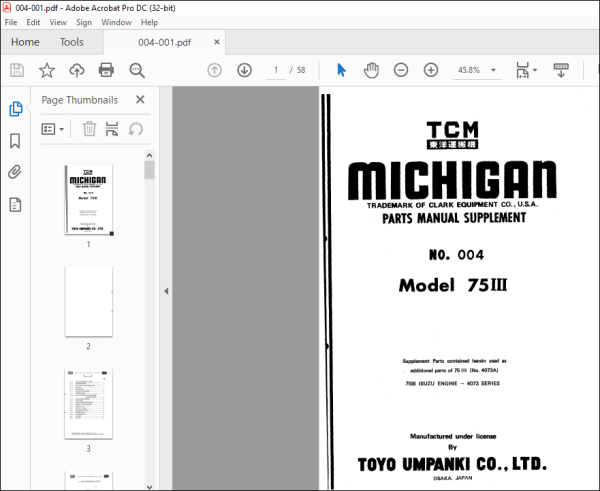
Task: Zoom out with the minus button
Action: (x=401, y=70)
